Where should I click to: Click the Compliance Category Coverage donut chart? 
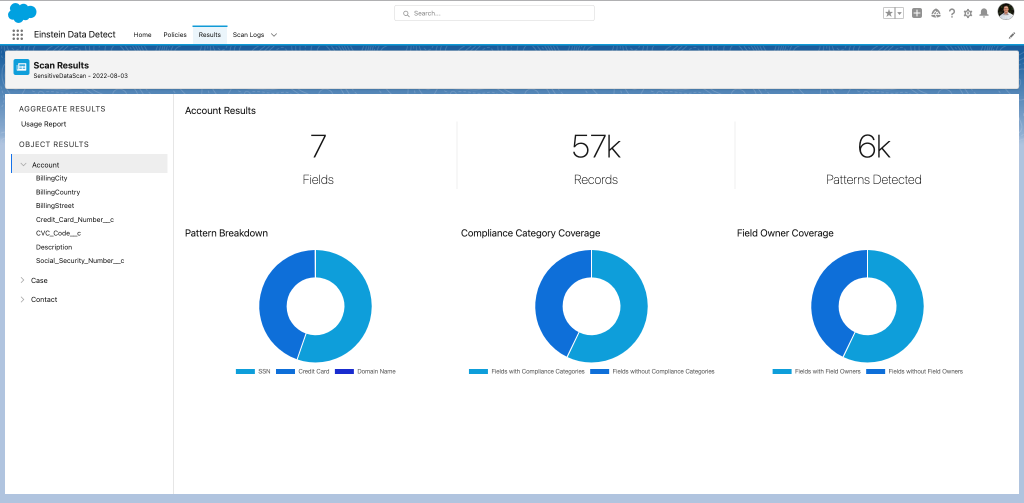coord(591,306)
